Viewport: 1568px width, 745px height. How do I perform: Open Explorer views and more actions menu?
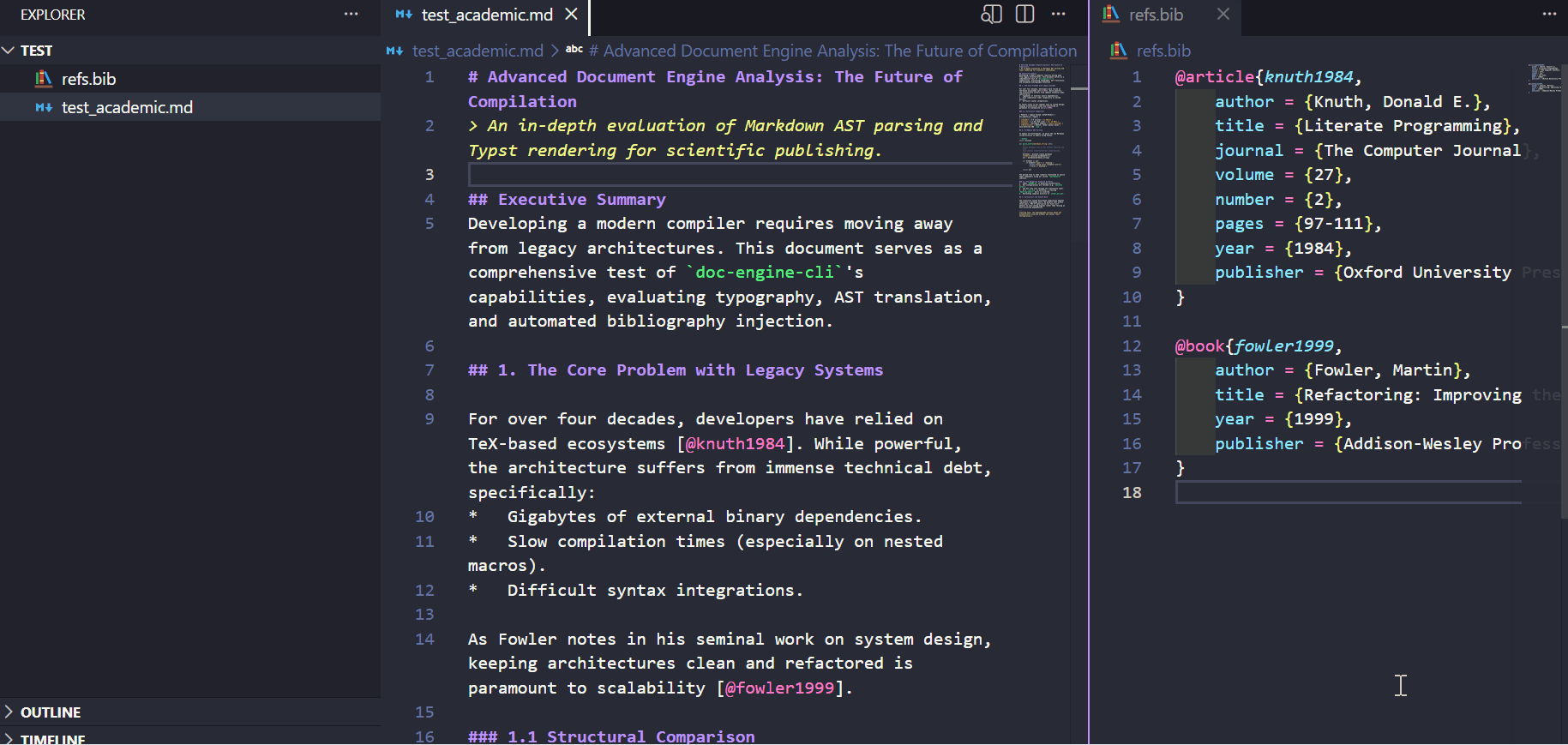tap(351, 15)
